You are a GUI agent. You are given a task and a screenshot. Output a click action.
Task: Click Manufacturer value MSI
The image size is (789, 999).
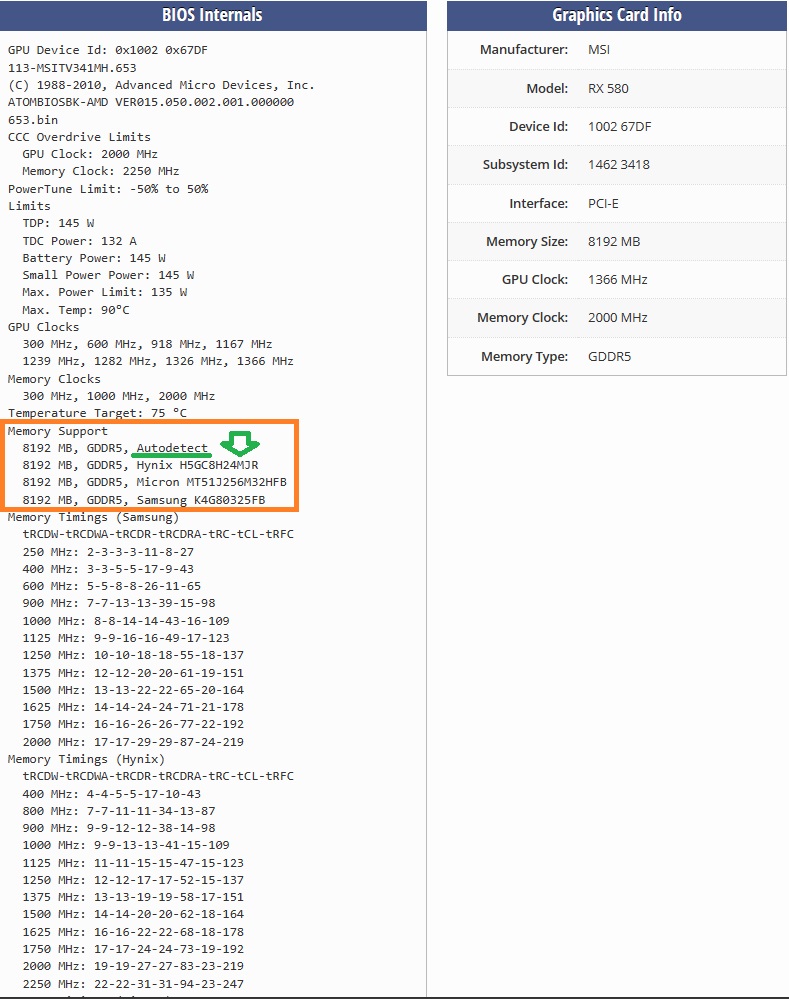point(599,50)
